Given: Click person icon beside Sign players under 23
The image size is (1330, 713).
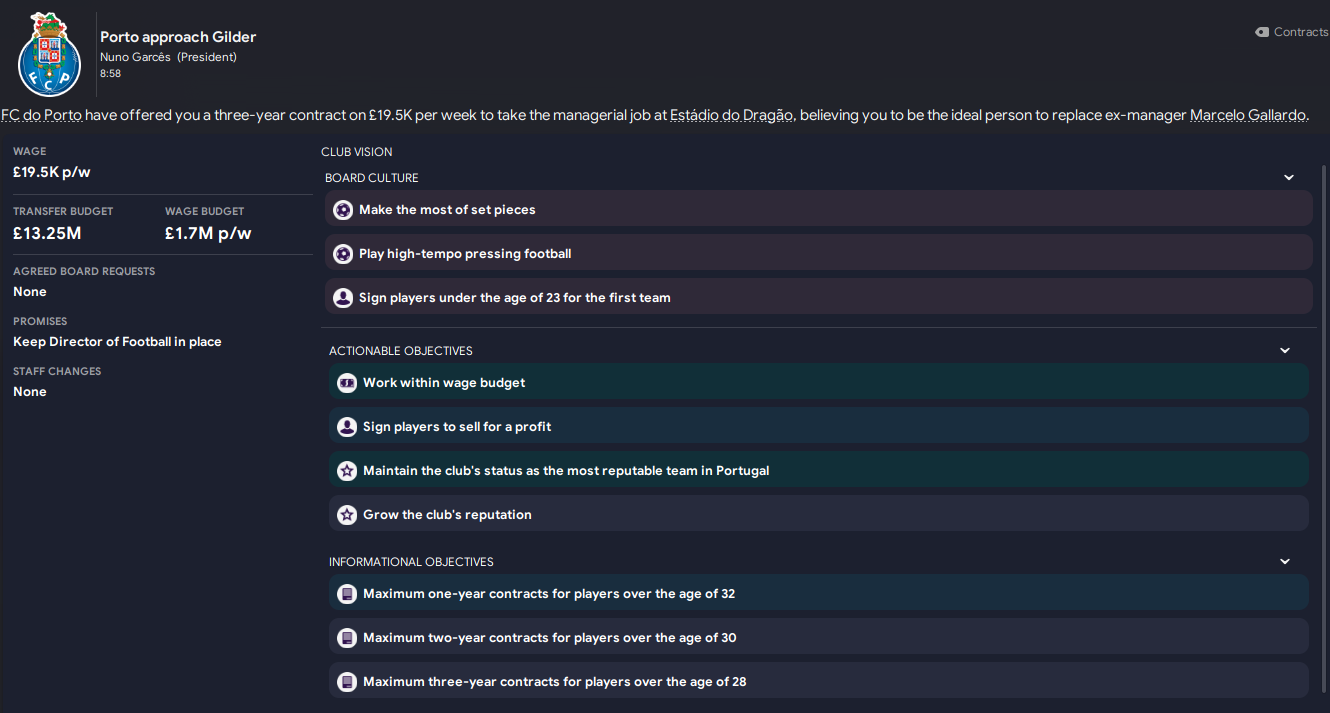Looking at the screenshot, I should [x=343, y=298].
